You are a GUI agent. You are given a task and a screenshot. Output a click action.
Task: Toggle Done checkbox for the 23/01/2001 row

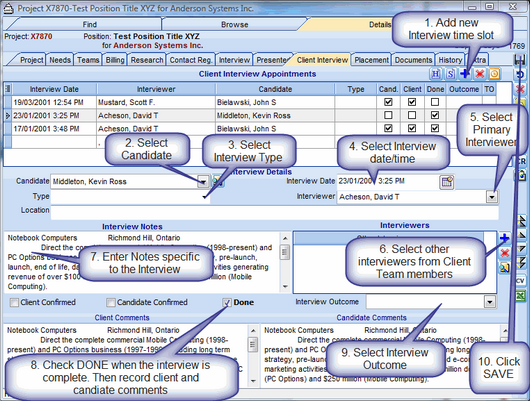point(435,115)
